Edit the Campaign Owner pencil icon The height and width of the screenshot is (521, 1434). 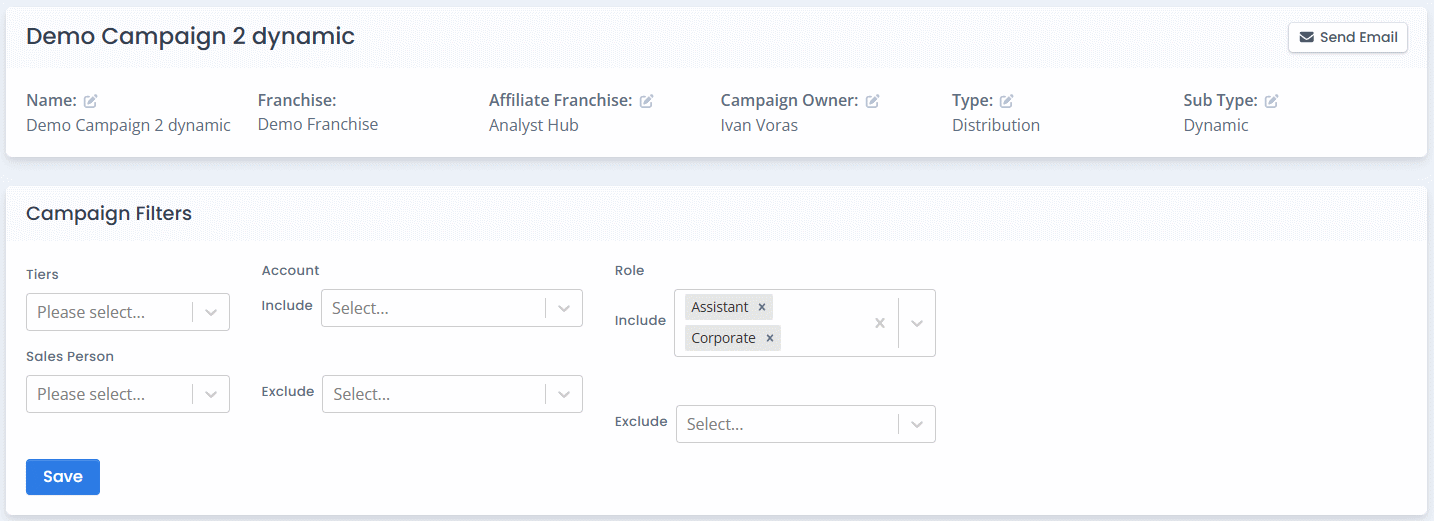coord(873,101)
